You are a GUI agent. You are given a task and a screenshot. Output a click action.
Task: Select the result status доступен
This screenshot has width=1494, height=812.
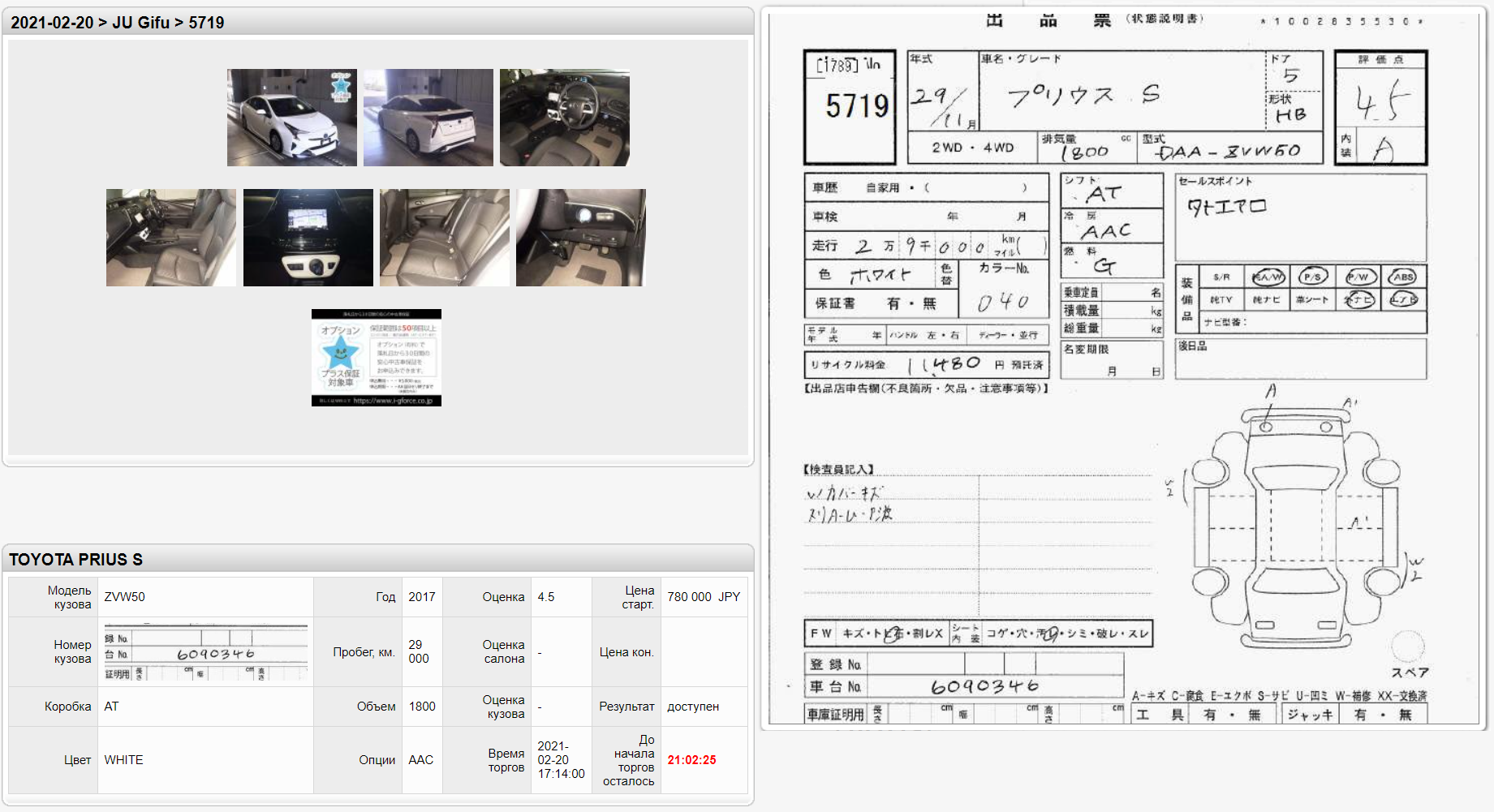[x=693, y=707]
